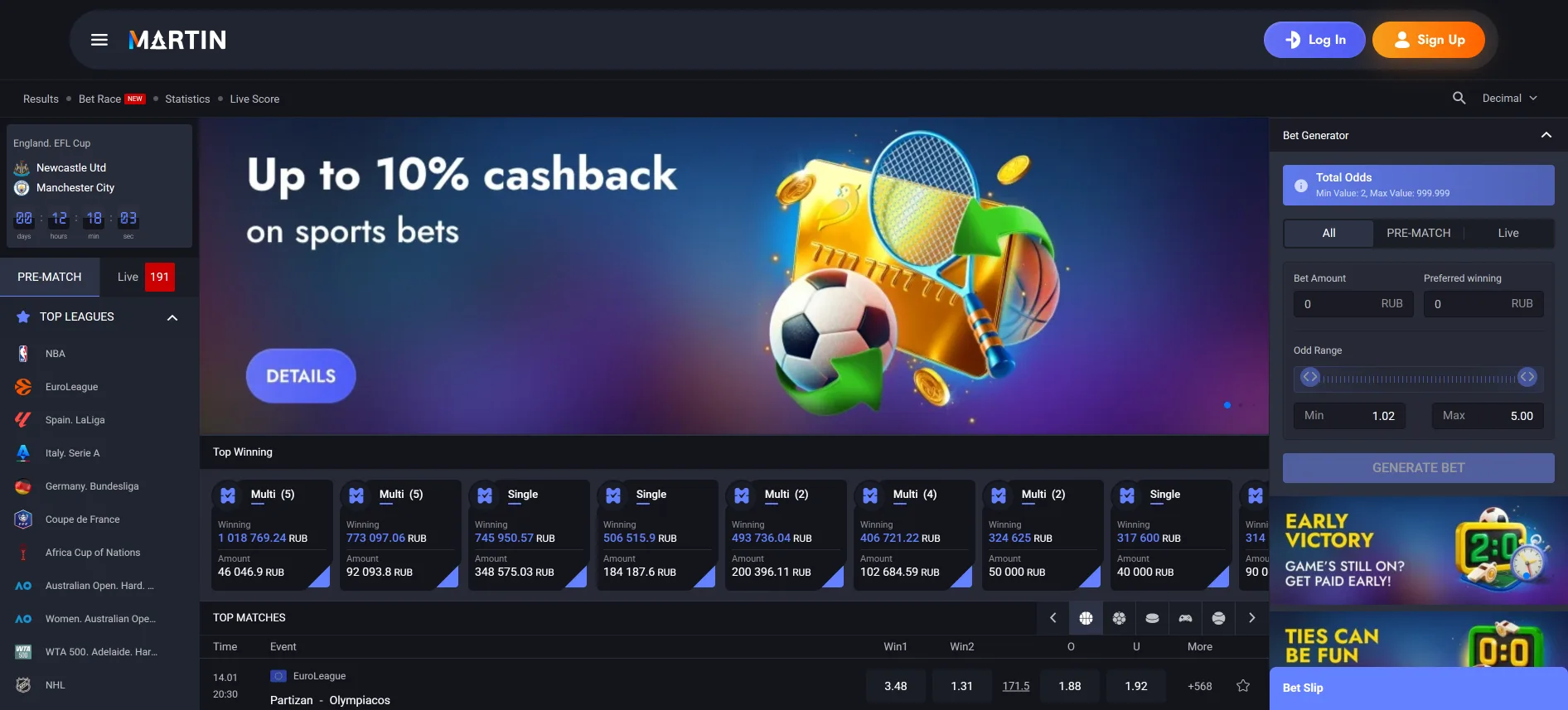The height and width of the screenshot is (710, 1568).
Task: Select the football icon in Top Matches
Action: pos(1119,618)
